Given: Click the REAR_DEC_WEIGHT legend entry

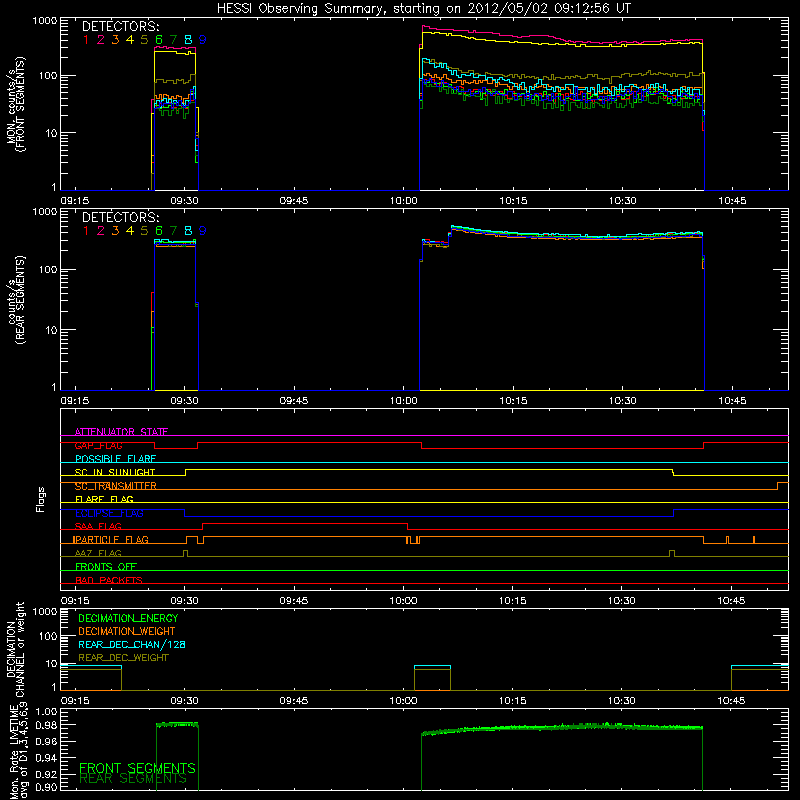Looking at the screenshot, I should tap(123, 658).
